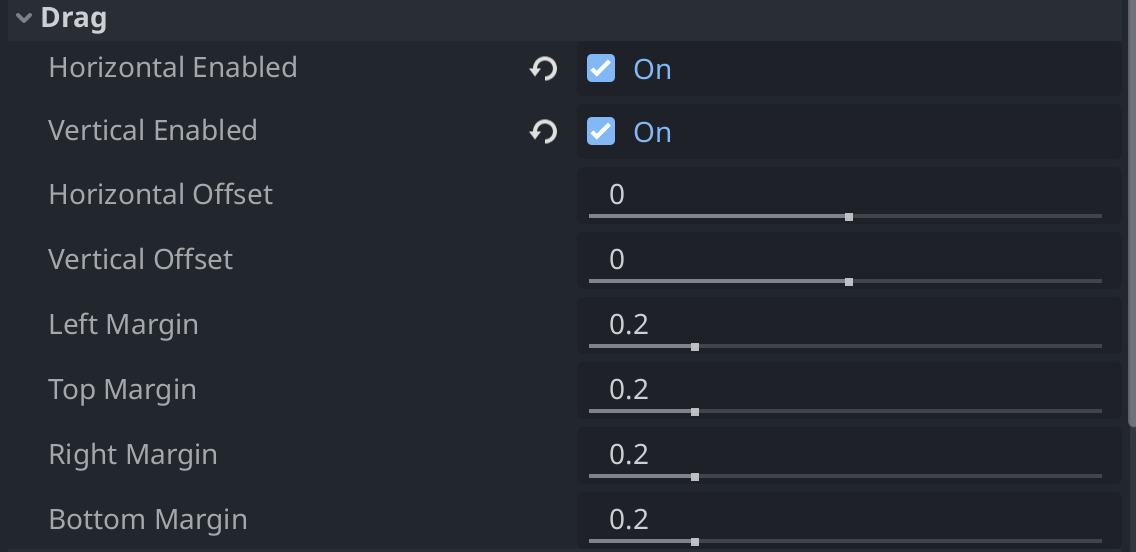Reset Horizontal Enabled to default value

pyautogui.click(x=543, y=69)
